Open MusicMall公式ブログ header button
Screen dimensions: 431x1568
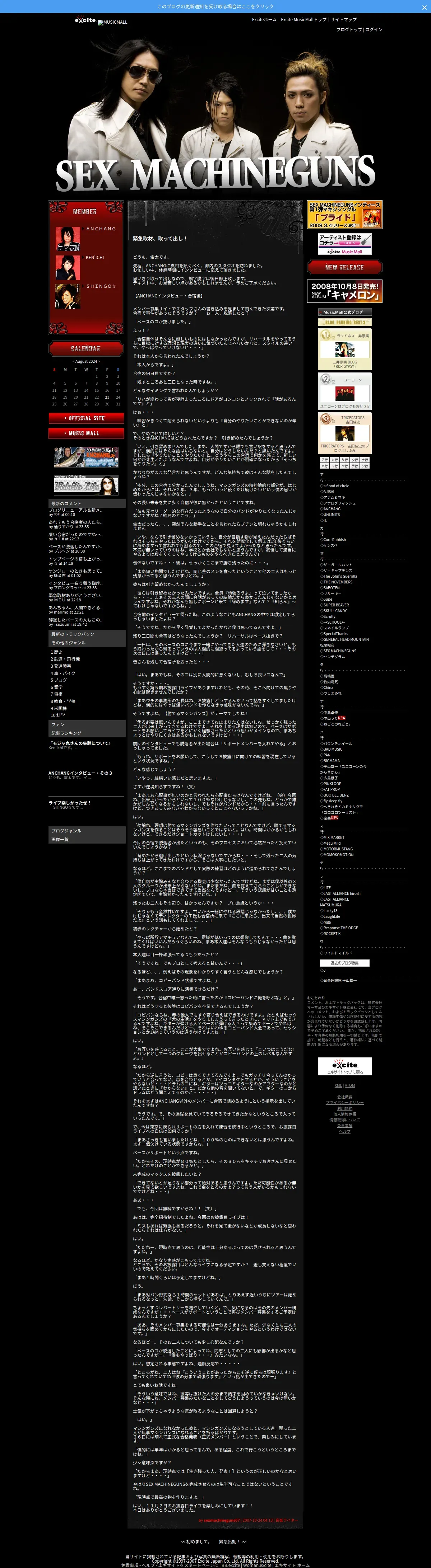point(344,312)
